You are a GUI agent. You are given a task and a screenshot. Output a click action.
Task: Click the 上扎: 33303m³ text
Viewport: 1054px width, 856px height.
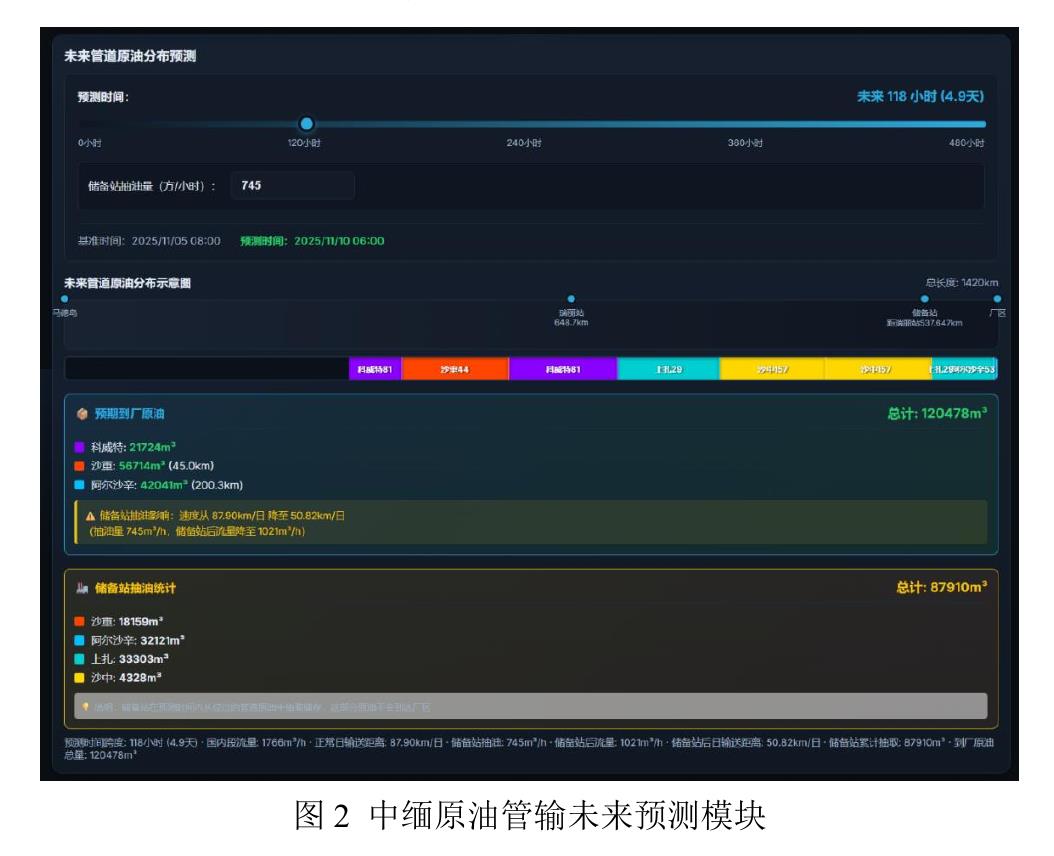click(130, 659)
